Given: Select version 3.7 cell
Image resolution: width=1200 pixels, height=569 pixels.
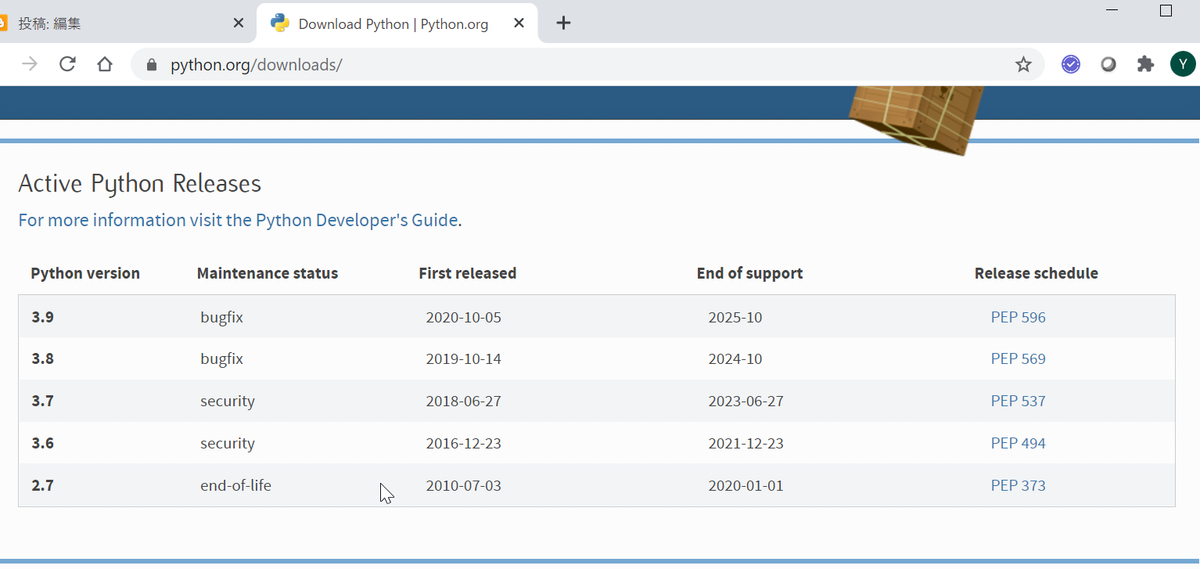Looking at the screenshot, I should tap(42, 401).
